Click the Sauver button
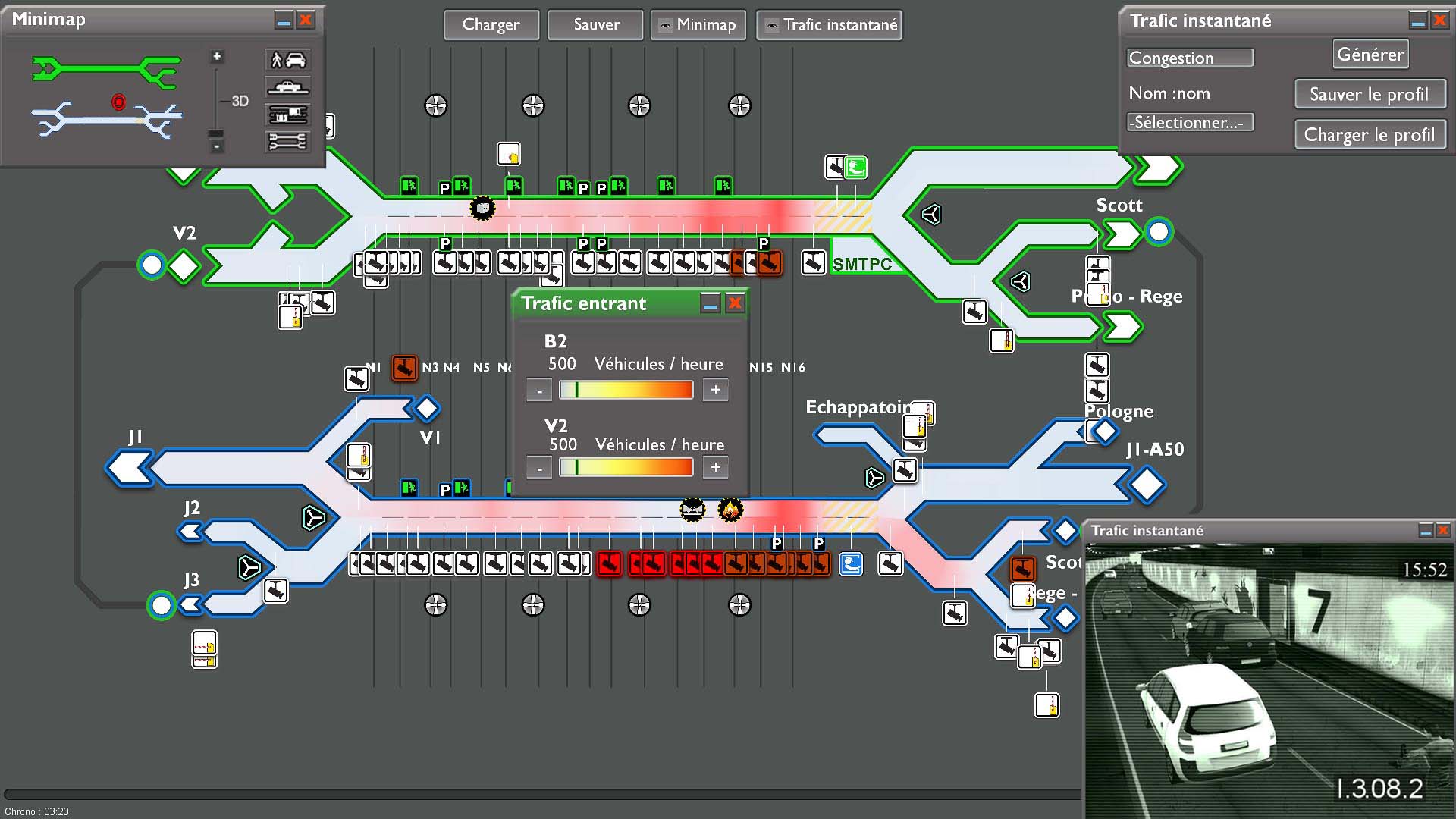The height and width of the screenshot is (819, 1456). click(596, 25)
